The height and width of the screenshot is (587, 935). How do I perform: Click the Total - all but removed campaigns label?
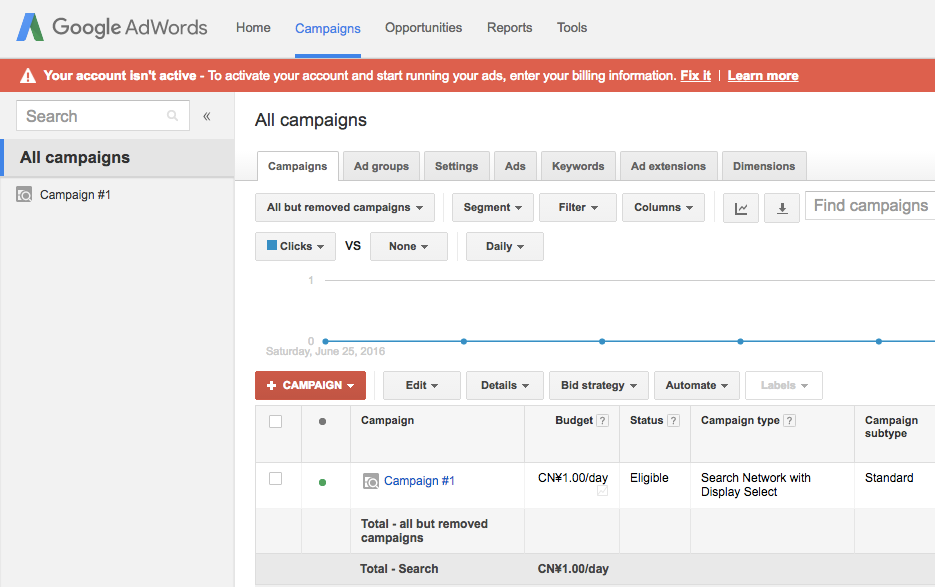coord(424,530)
